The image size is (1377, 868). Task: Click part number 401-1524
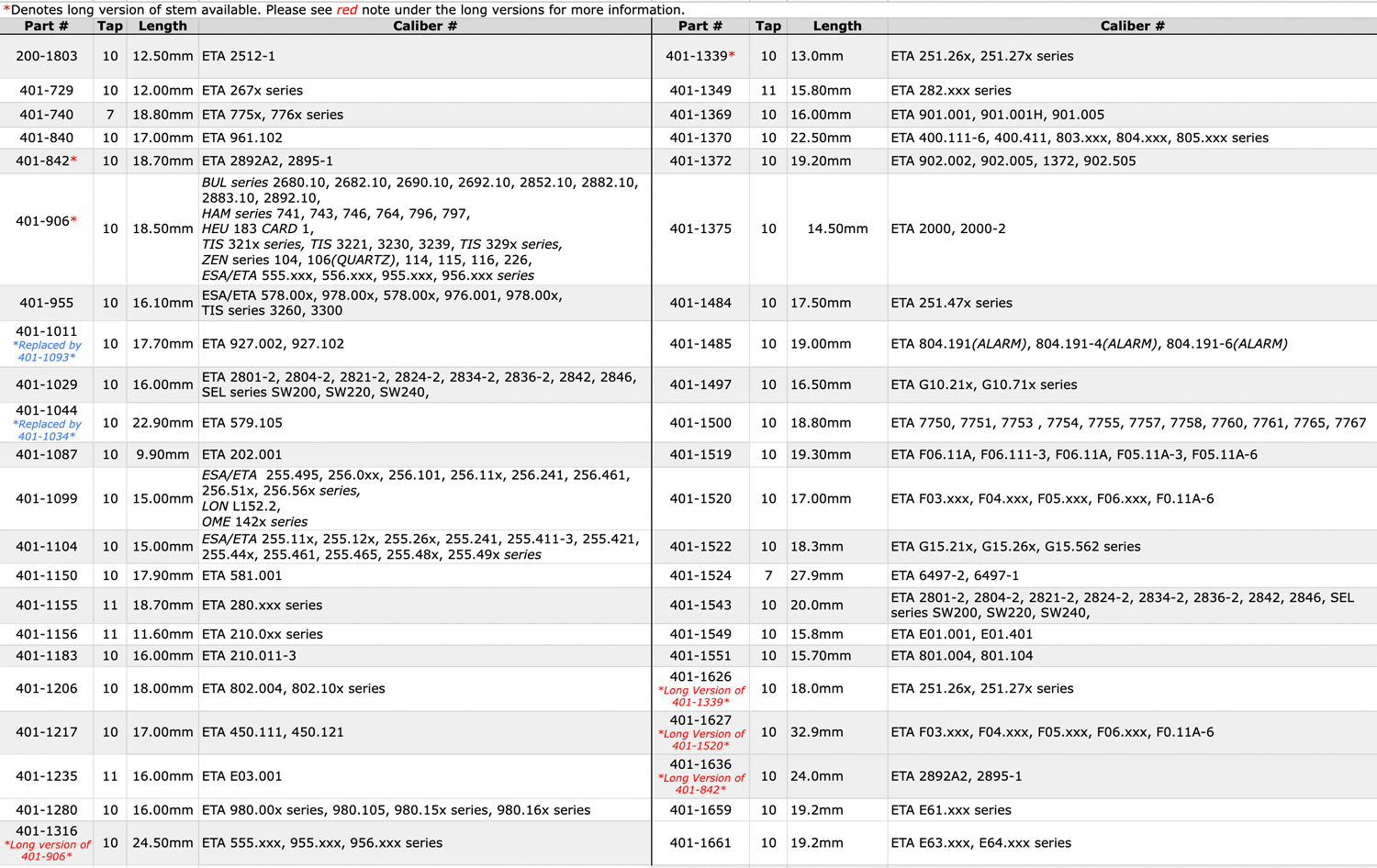[x=700, y=575]
